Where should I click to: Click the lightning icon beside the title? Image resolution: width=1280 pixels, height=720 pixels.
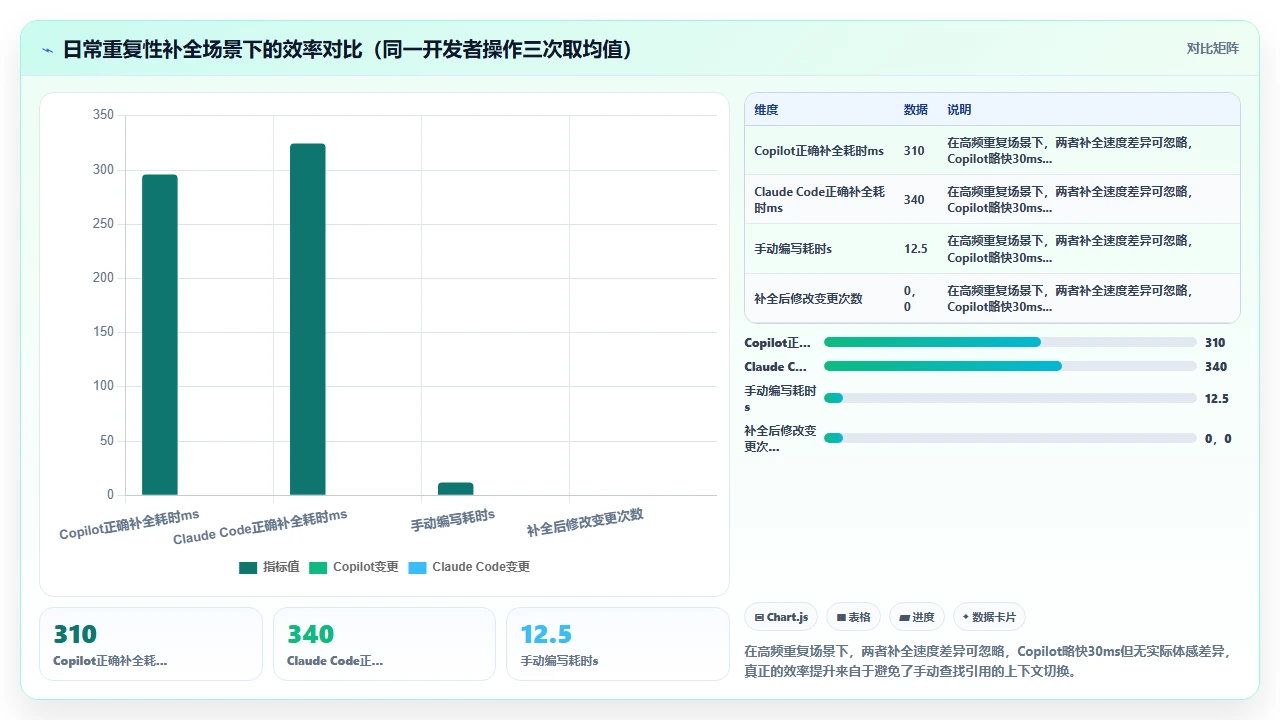pos(48,49)
